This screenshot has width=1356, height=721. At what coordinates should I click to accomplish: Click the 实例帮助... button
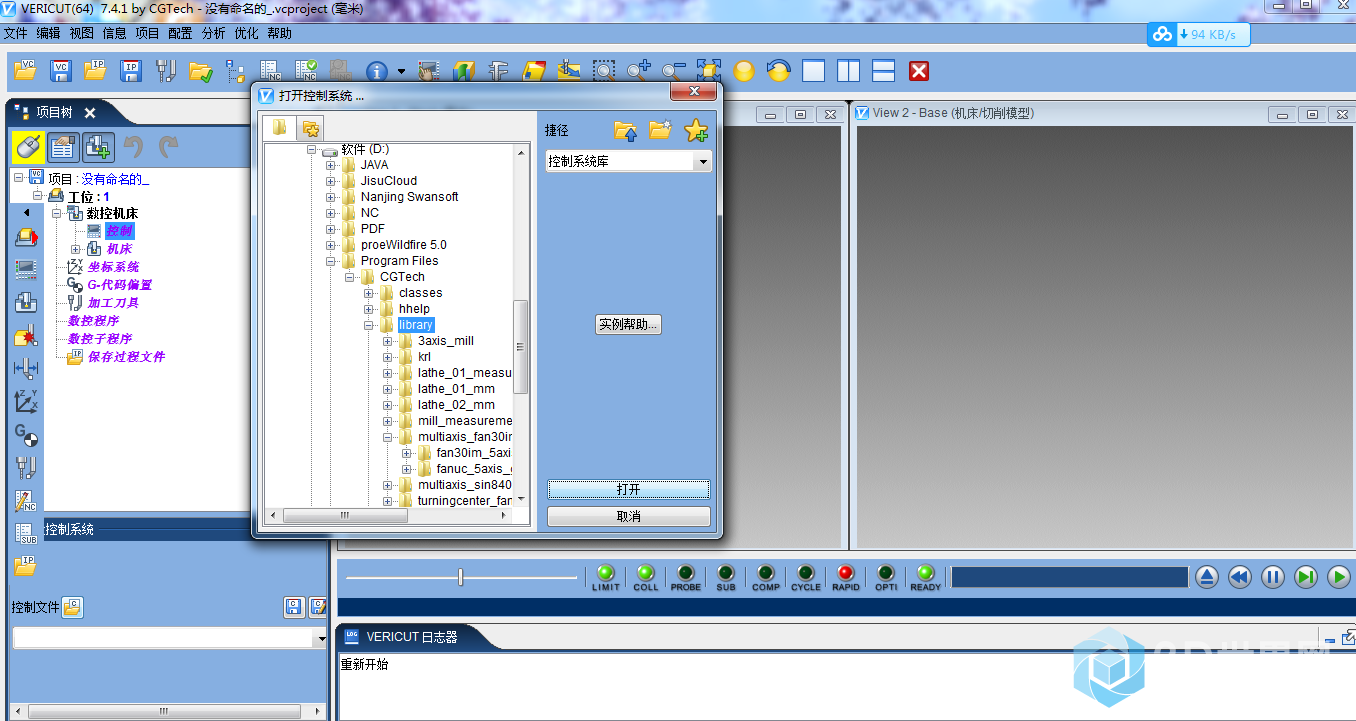click(x=628, y=325)
